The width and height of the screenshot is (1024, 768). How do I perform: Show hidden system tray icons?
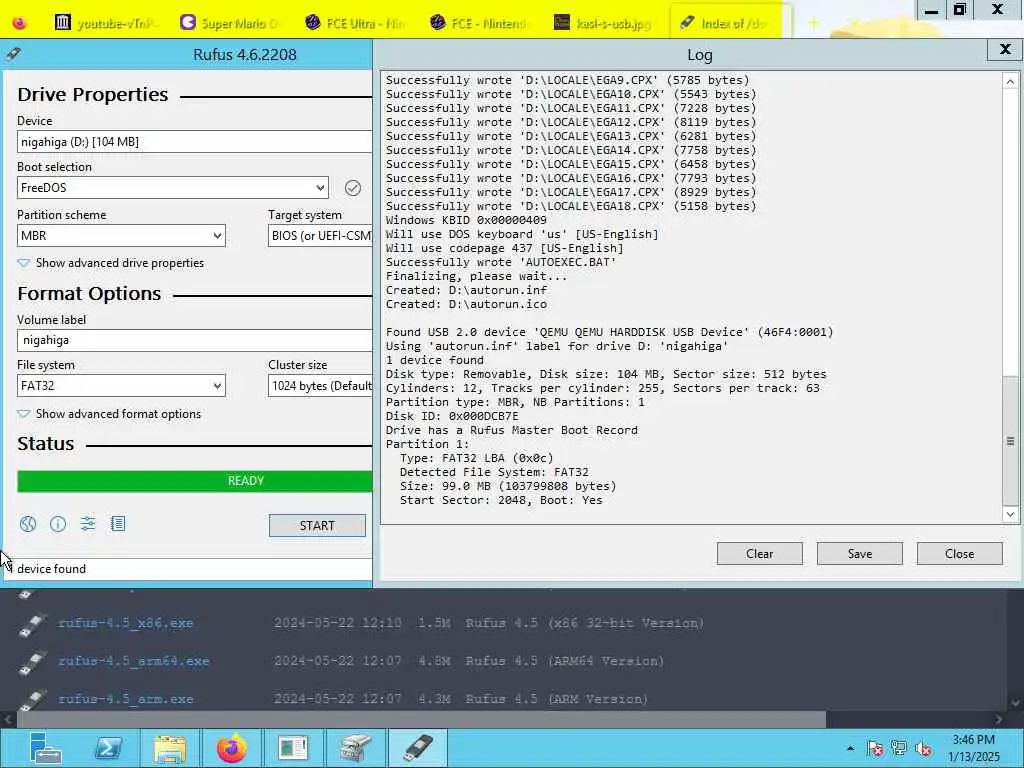(850, 748)
